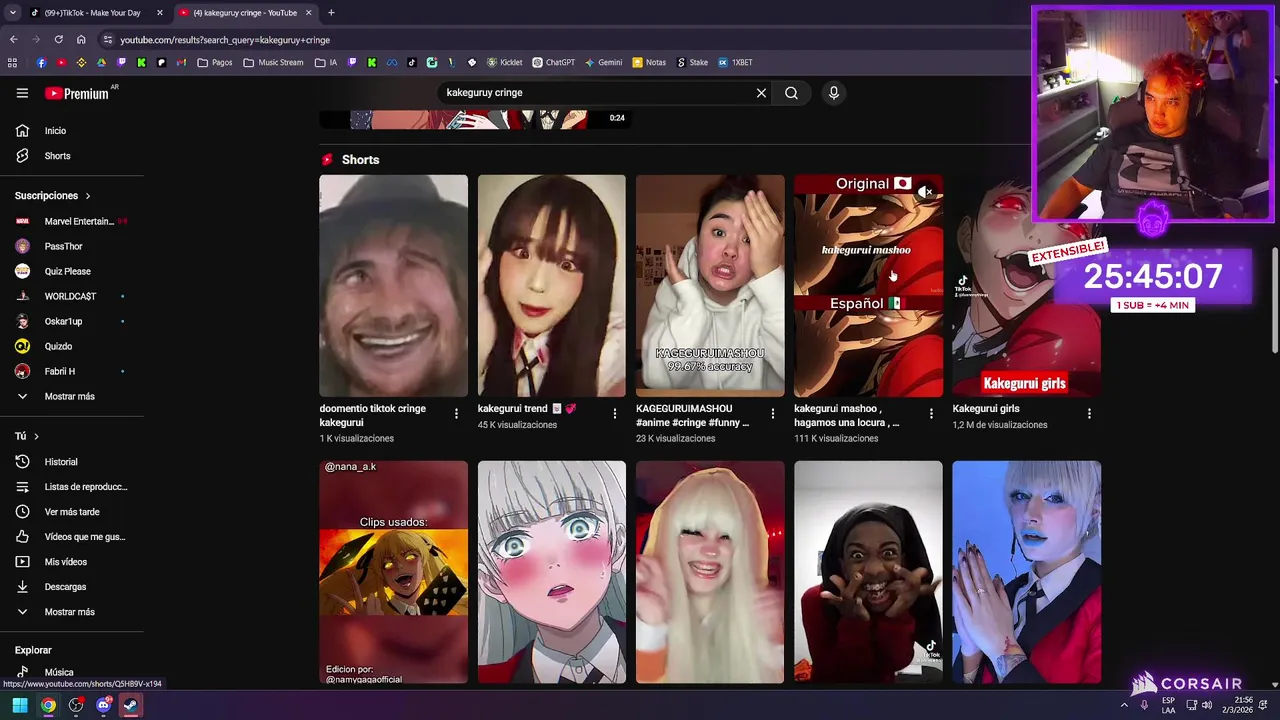This screenshot has width=1280, height=720.
Task: Open the Pagos bookmarks folder
Action: click(215, 62)
